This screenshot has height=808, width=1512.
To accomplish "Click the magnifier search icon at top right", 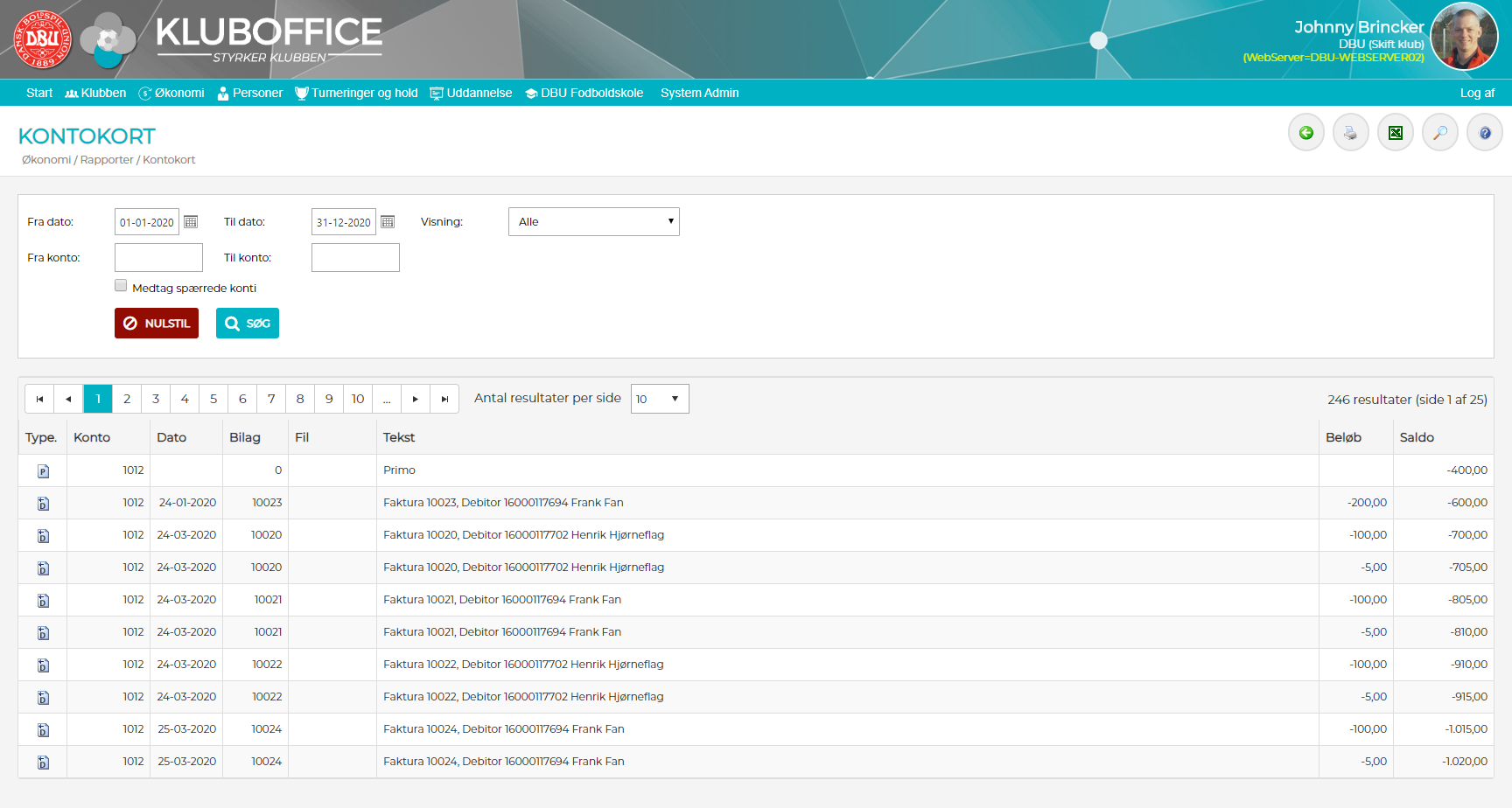I will tap(1439, 133).
